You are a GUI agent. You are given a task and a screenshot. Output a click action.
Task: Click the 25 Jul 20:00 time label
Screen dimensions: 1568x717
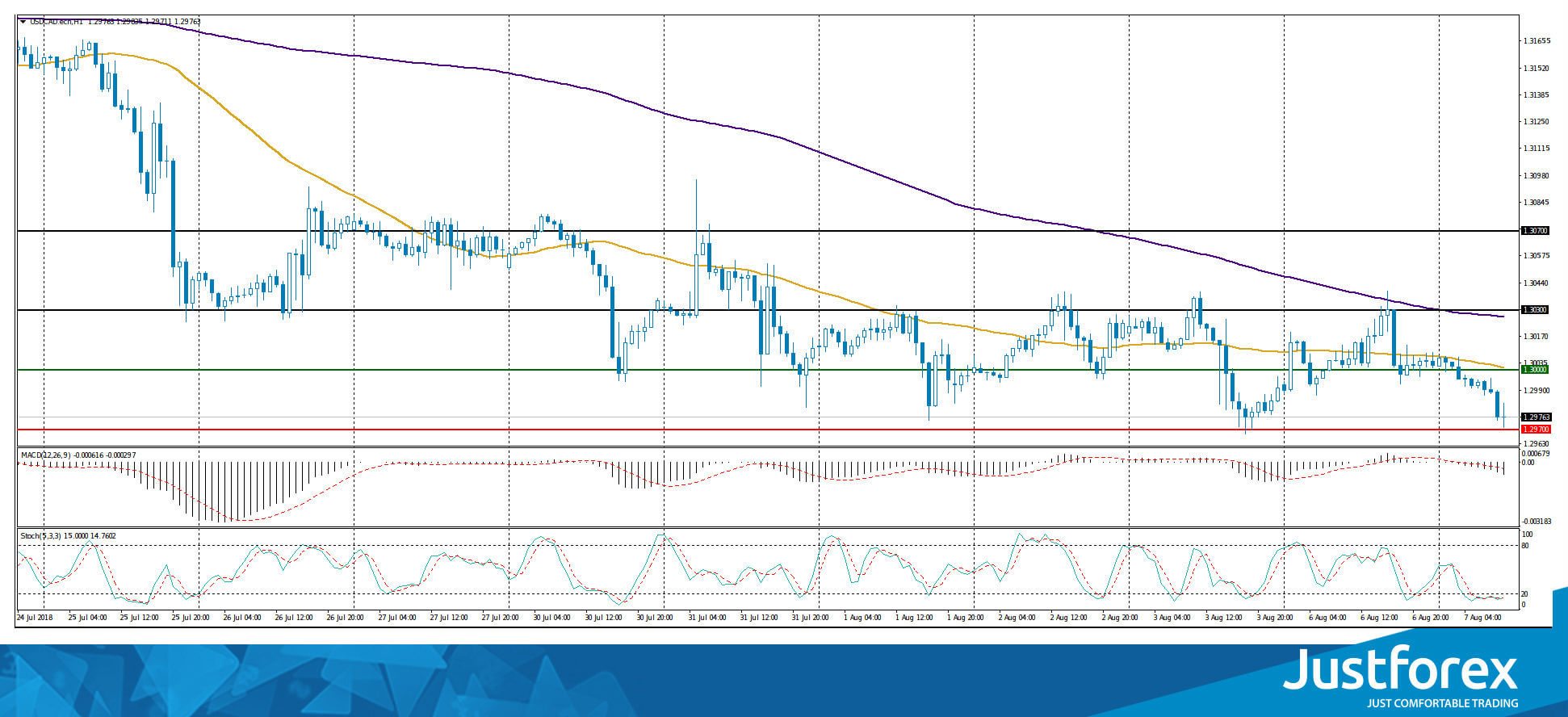tap(191, 618)
